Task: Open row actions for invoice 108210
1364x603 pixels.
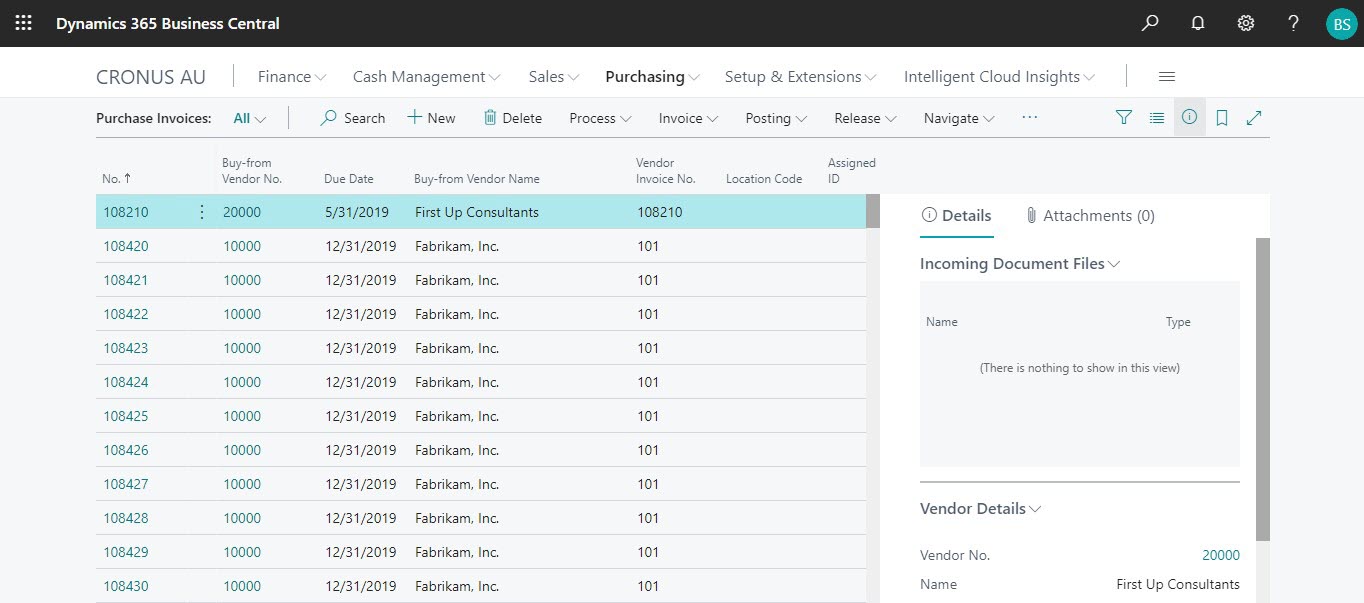Action: click(202, 212)
